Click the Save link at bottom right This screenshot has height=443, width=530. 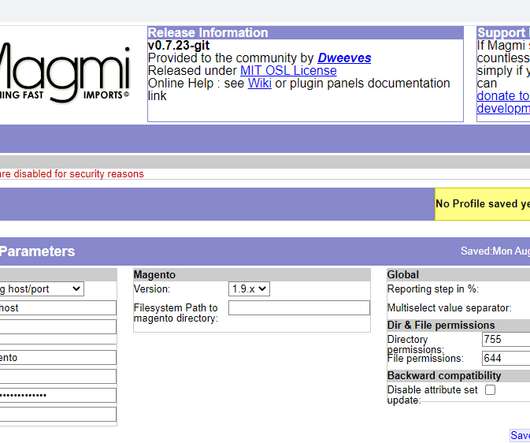(x=520, y=435)
